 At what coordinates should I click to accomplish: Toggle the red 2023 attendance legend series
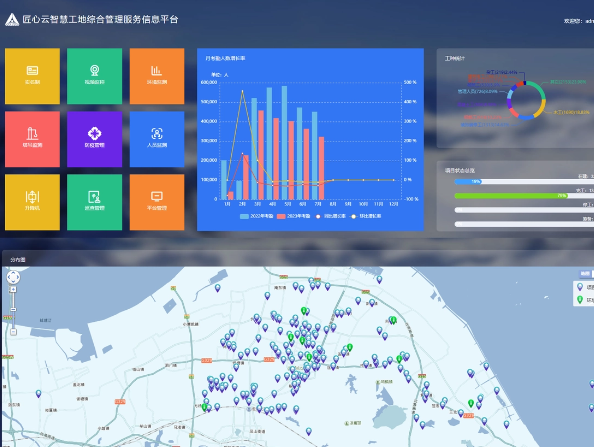294,216
